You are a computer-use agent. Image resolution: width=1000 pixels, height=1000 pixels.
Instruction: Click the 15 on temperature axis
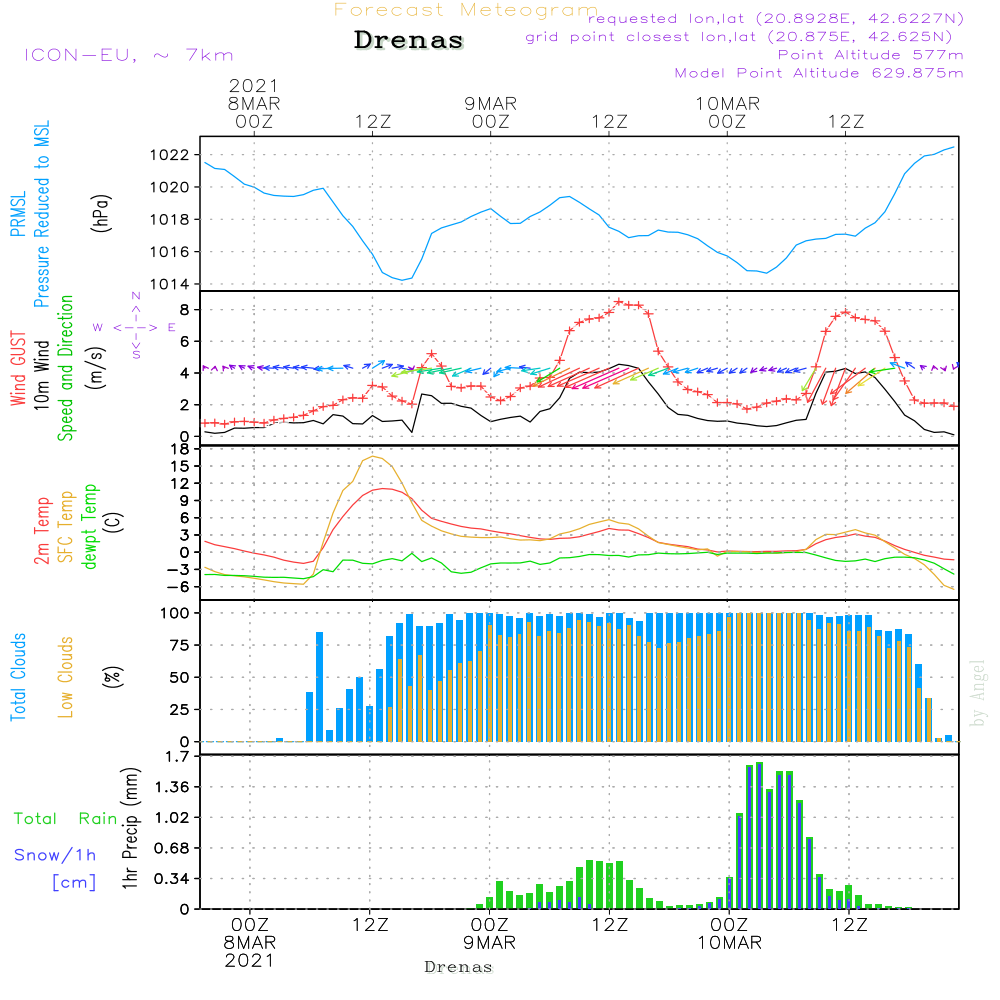[180, 466]
